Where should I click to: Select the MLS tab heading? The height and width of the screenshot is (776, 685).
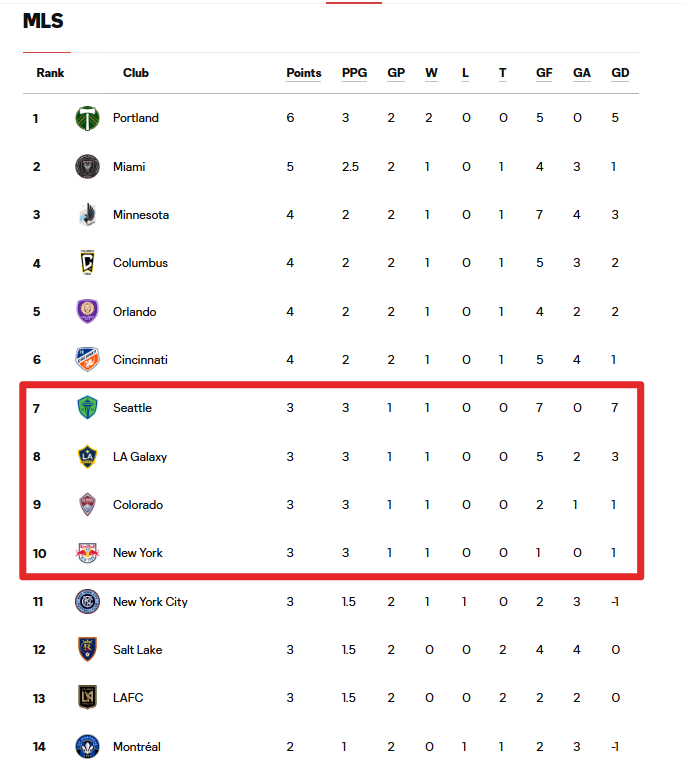pos(43,21)
